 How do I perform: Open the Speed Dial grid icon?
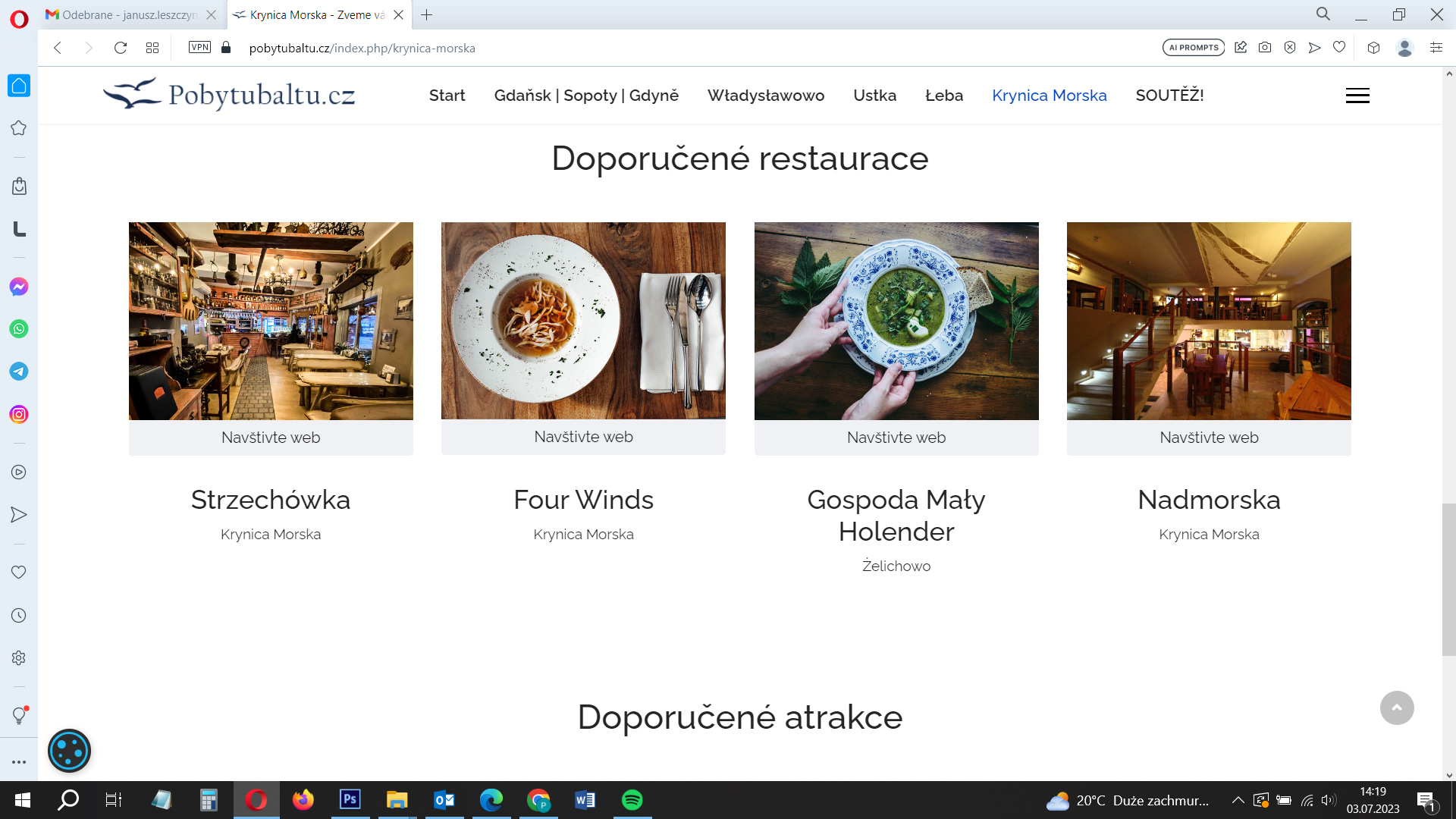point(152,48)
